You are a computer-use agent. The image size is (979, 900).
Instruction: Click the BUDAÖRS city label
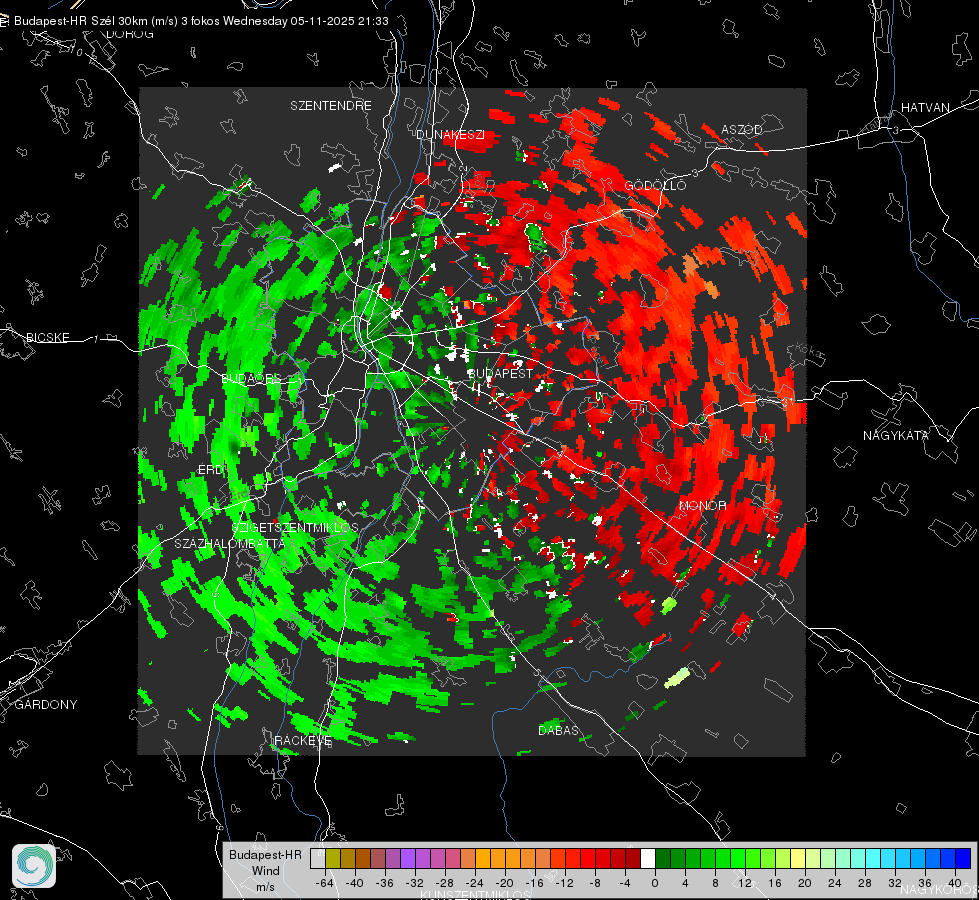252,379
